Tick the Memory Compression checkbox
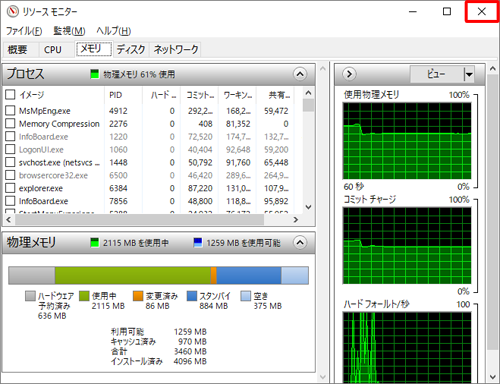 coord(10,123)
